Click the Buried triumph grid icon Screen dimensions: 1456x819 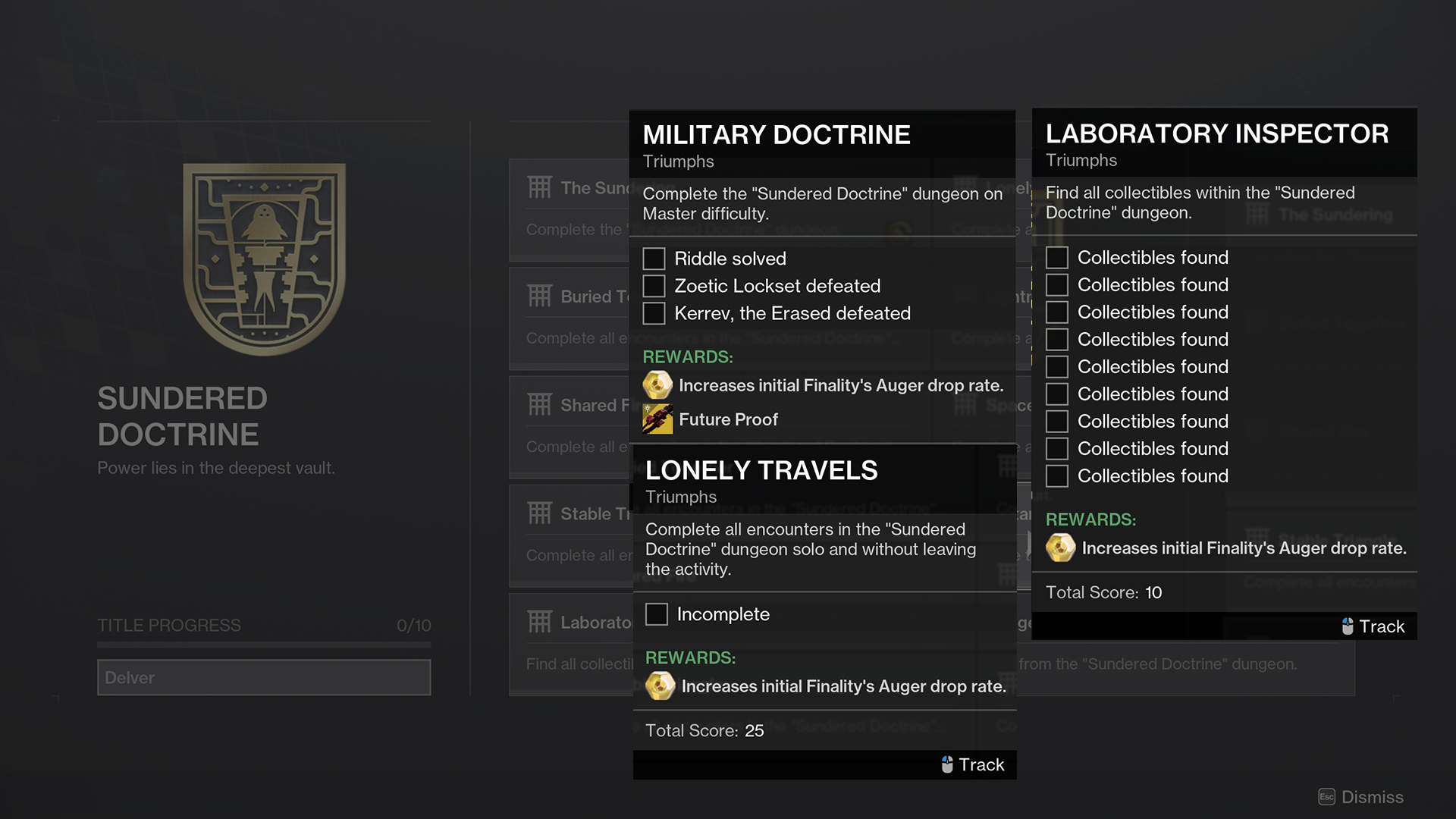pyautogui.click(x=539, y=296)
